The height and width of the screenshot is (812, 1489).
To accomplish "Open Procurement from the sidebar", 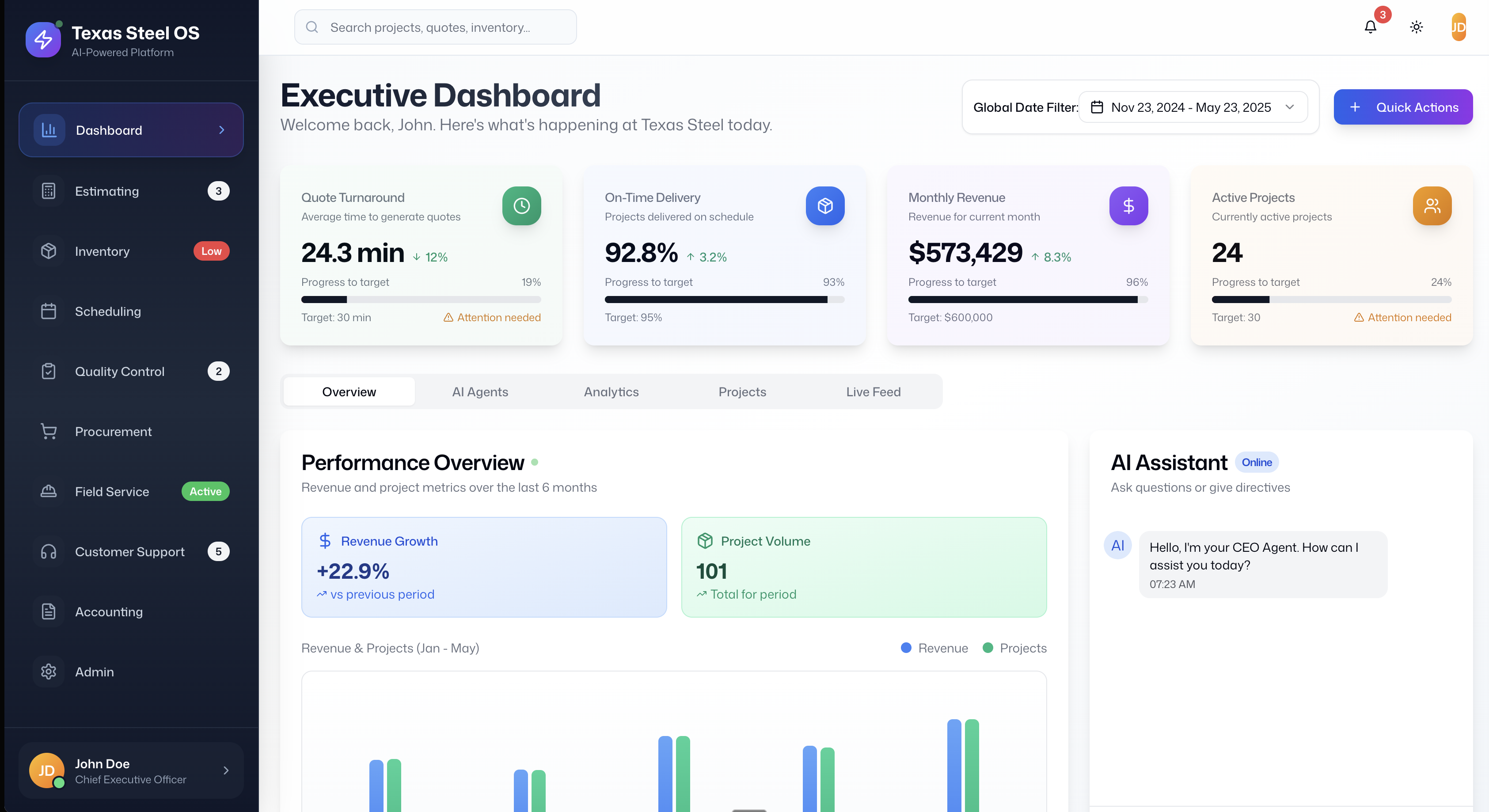I will (x=113, y=431).
